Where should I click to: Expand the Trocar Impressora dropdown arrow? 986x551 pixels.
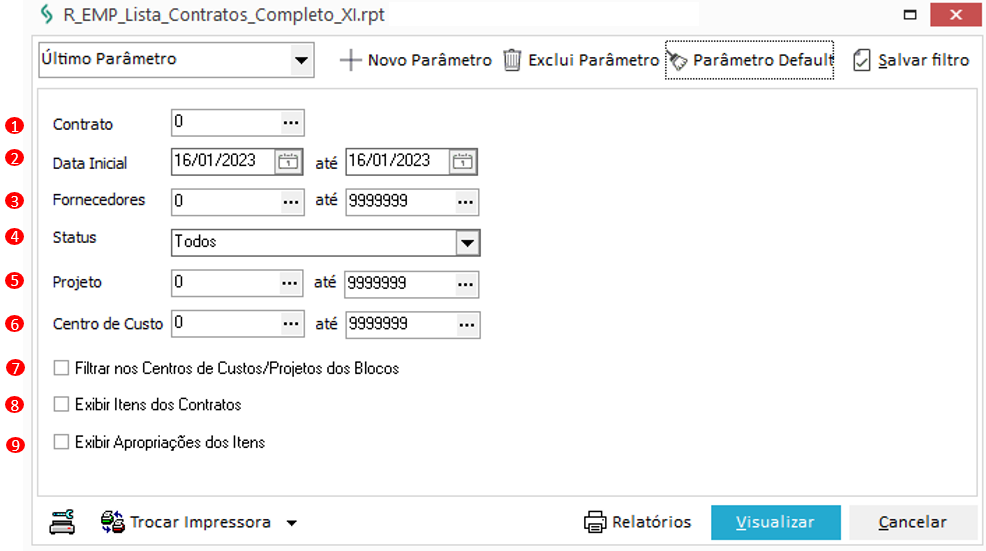(291, 522)
